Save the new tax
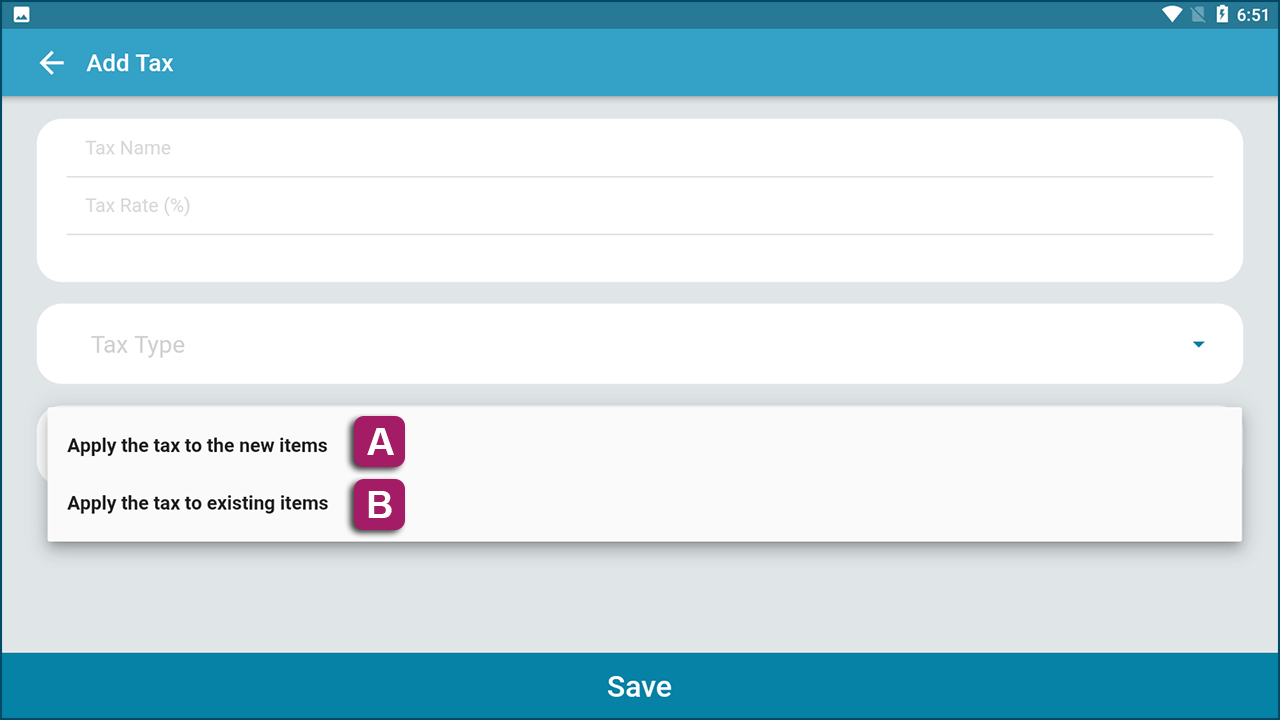1280x720 pixels. pos(640,686)
